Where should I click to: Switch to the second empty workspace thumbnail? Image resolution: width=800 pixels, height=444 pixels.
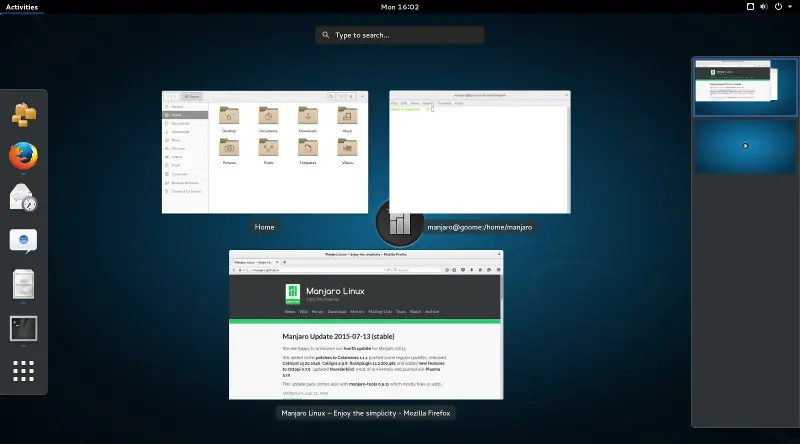pyautogui.click(x=745, y=146)
